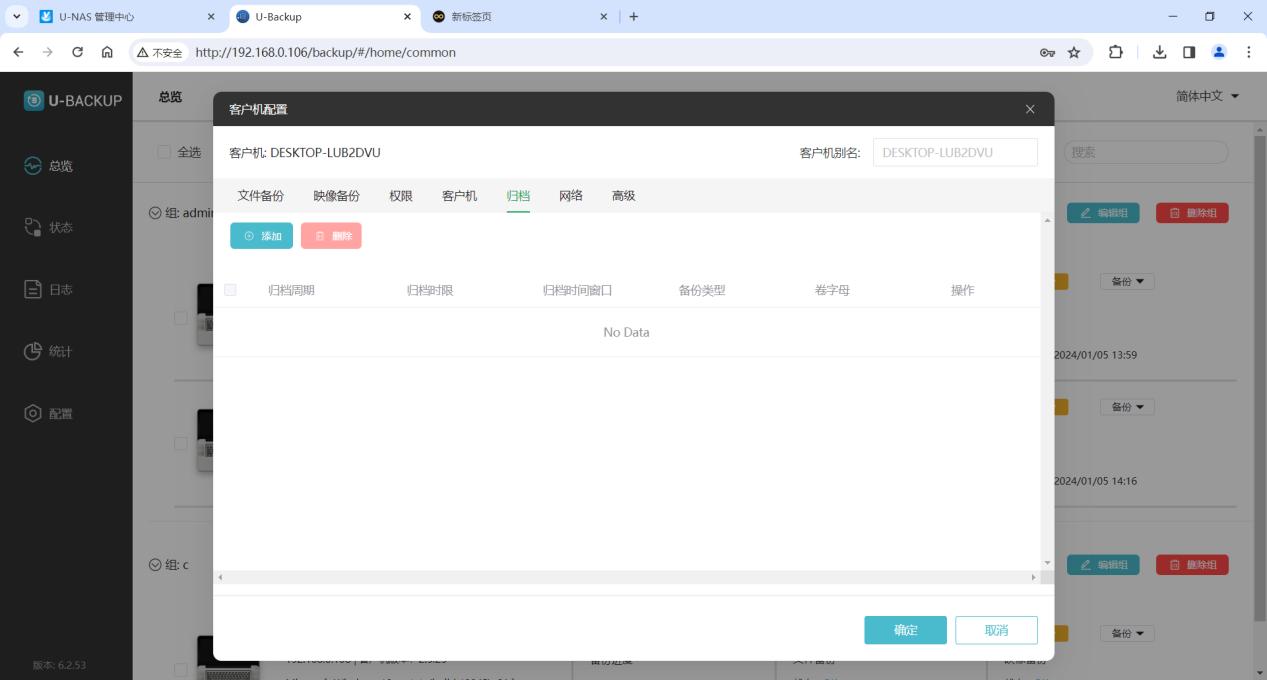
Task: Bookmark this page with star icon
Action: coord(1074,52)
